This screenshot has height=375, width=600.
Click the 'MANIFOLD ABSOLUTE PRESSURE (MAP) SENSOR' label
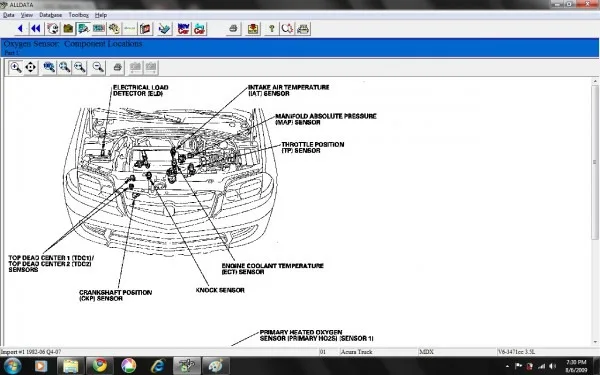coord(326,119)
